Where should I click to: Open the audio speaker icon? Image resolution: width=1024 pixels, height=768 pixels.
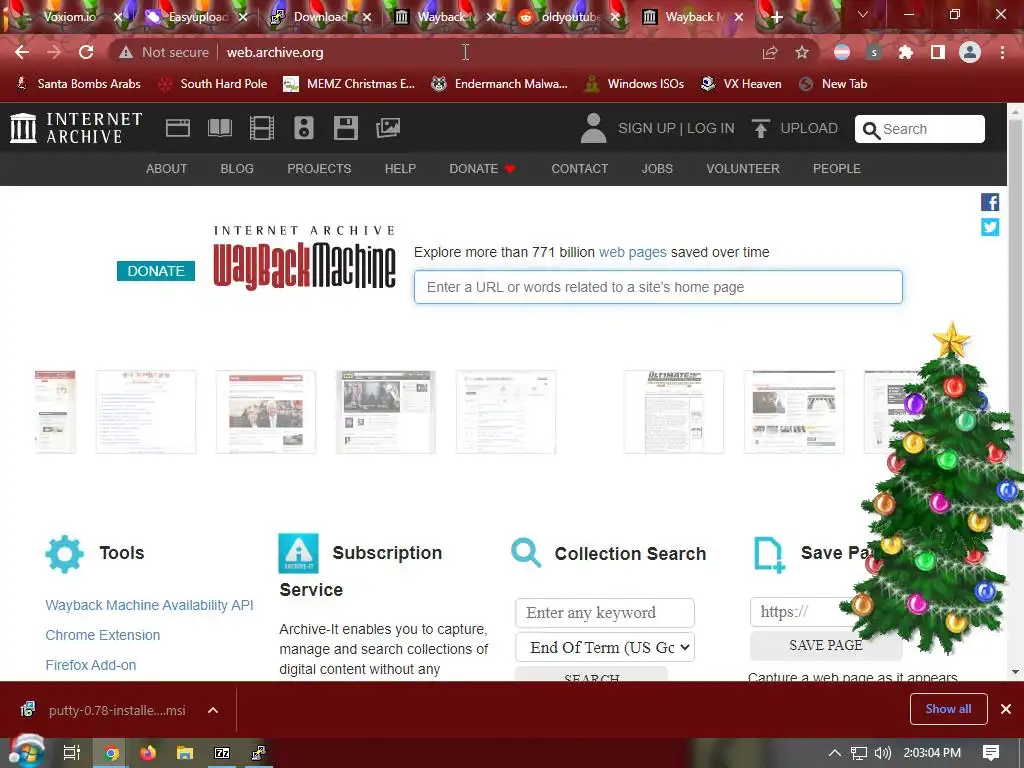(304, 128)
